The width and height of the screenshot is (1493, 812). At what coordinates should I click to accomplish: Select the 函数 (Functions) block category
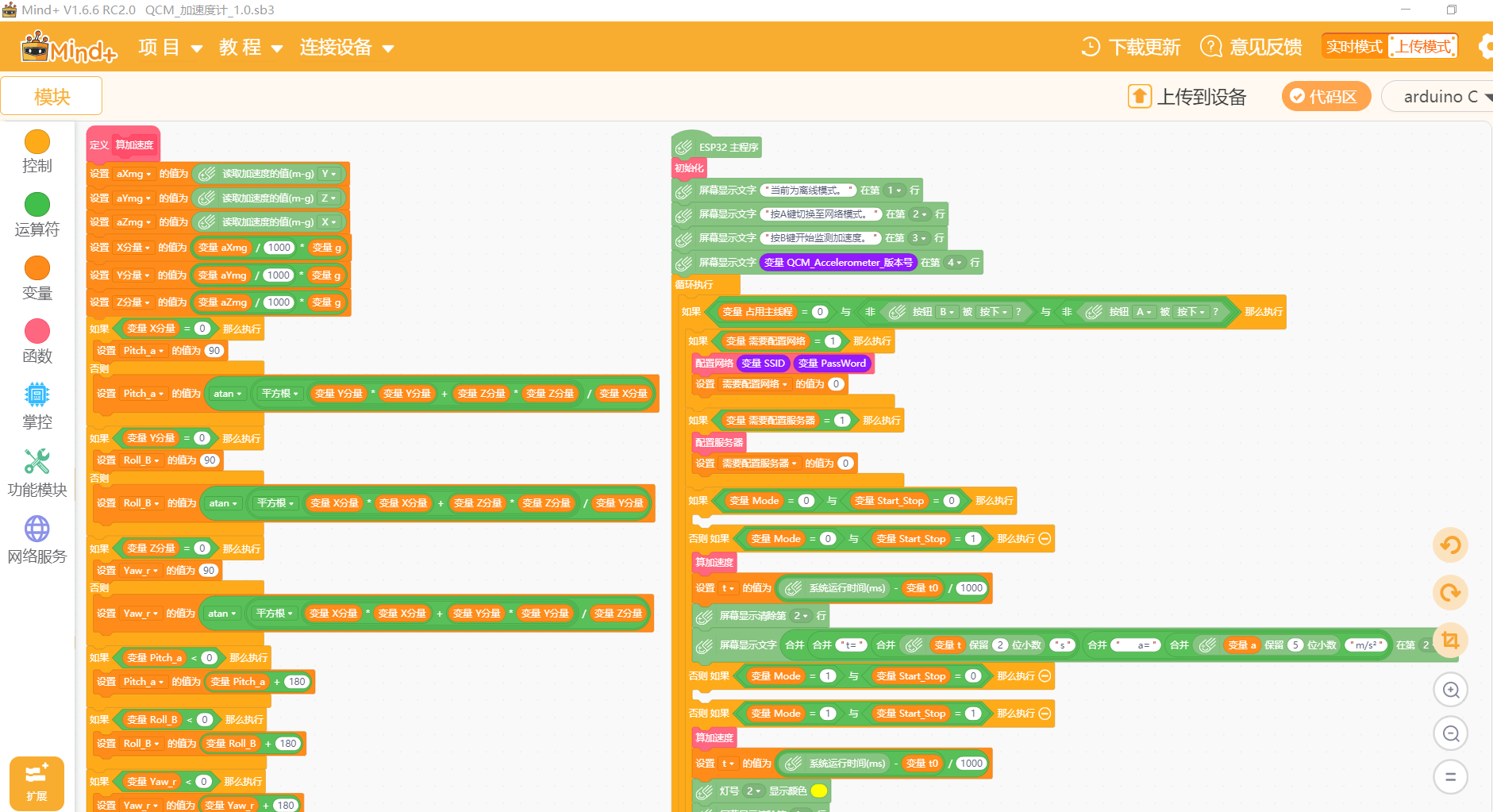tap(37, 341)
